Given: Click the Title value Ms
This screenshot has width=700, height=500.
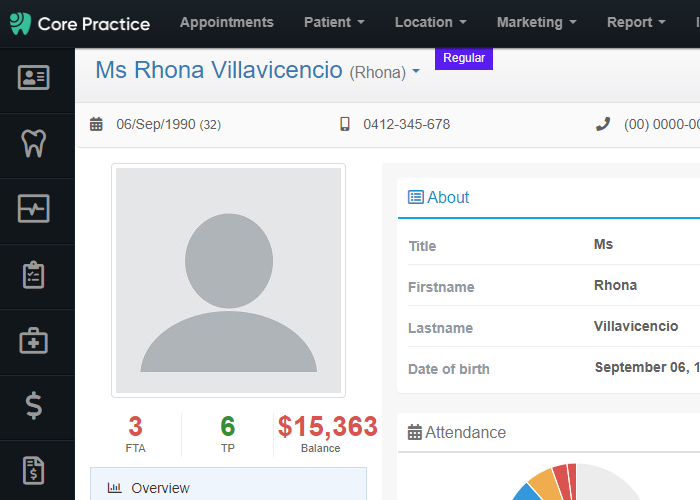Looking at the screenshot, I should (x=603, y=244).
